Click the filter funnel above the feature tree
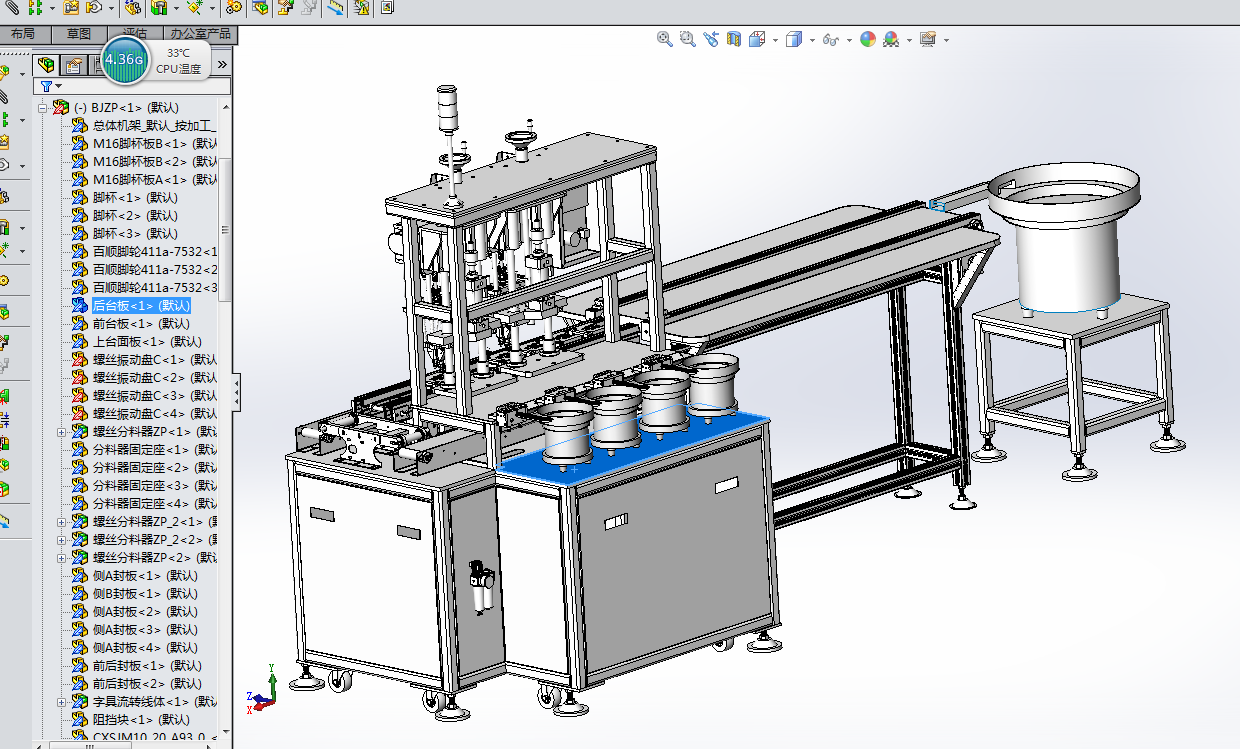 [46, 85]
